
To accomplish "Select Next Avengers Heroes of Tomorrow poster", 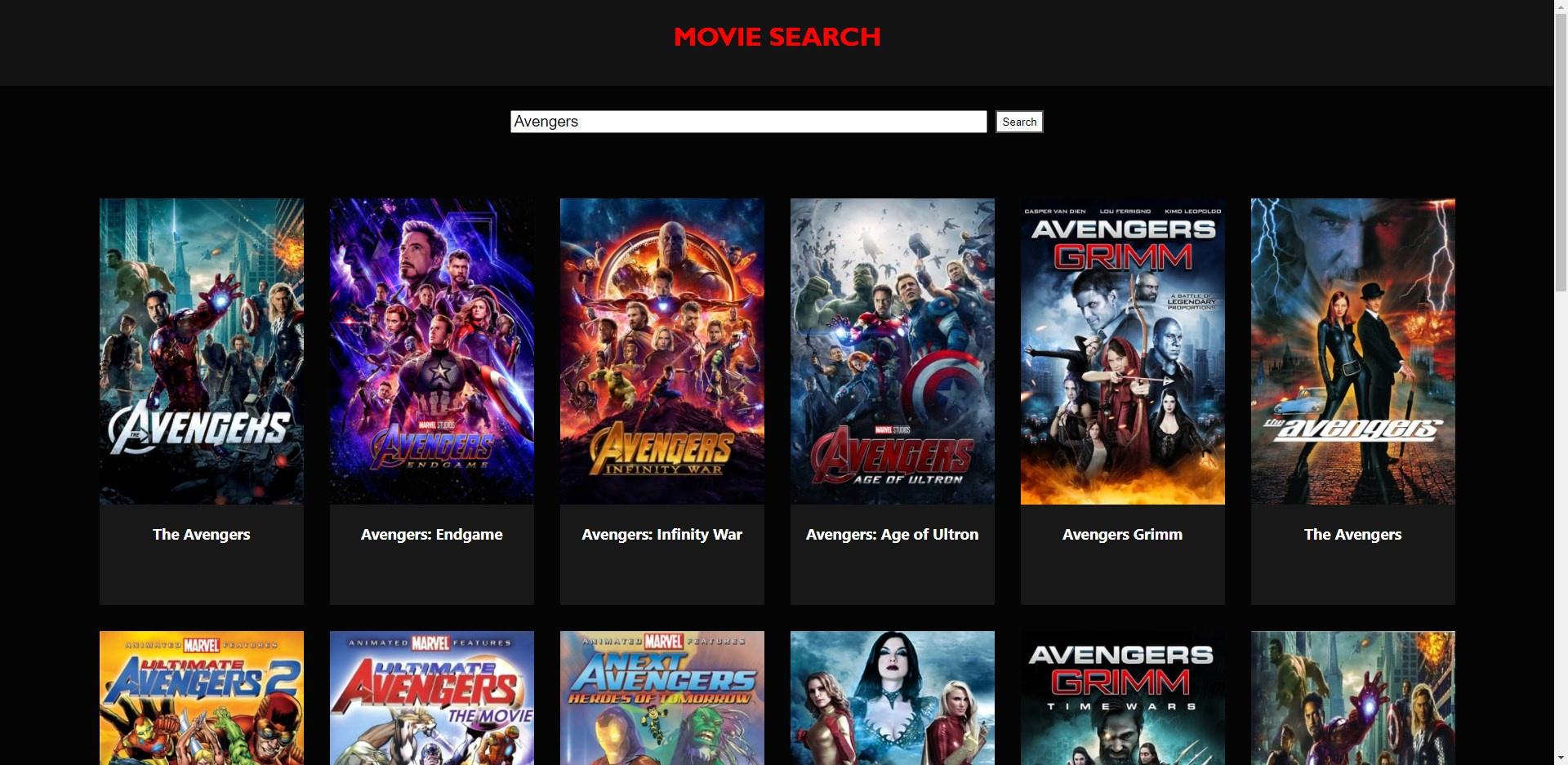I will click(x=661, y=698).
